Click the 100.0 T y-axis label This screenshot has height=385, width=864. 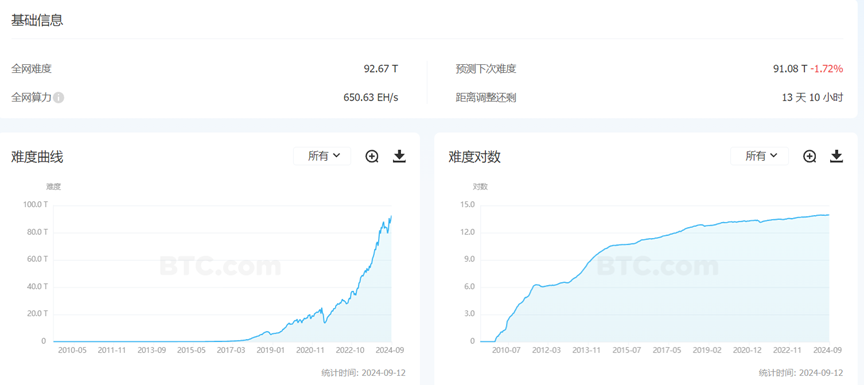(36, 204)
